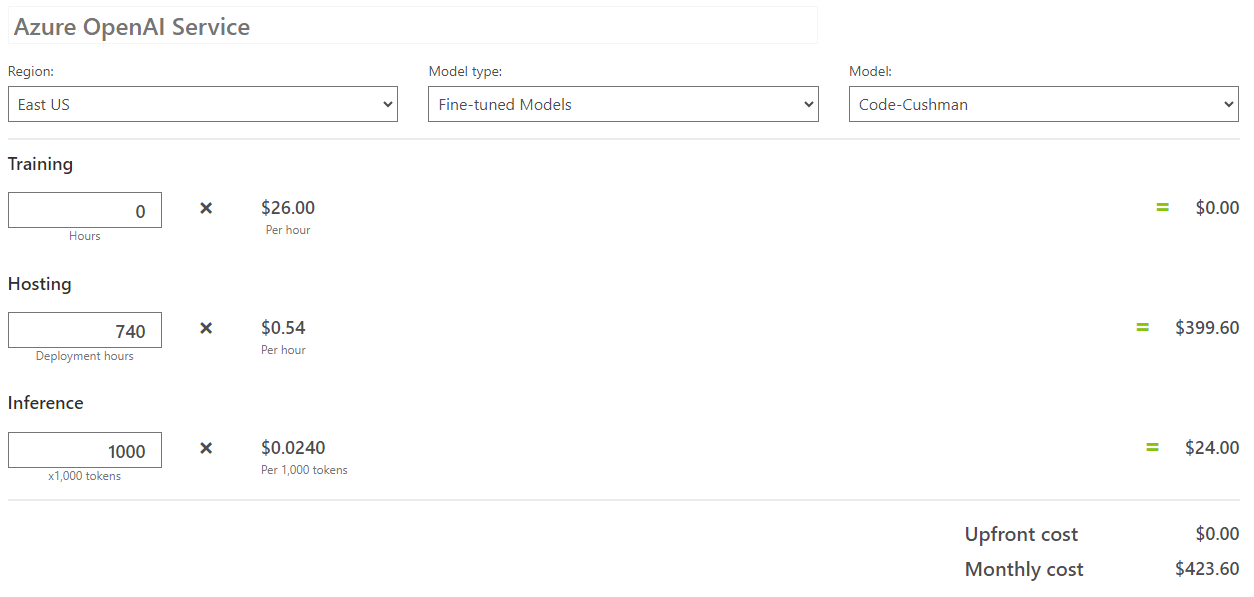Viewport: 1254px width, 597px height.
Task: Click the Hosting section heading
Action: pyautogui.click(x=40, y=284)
